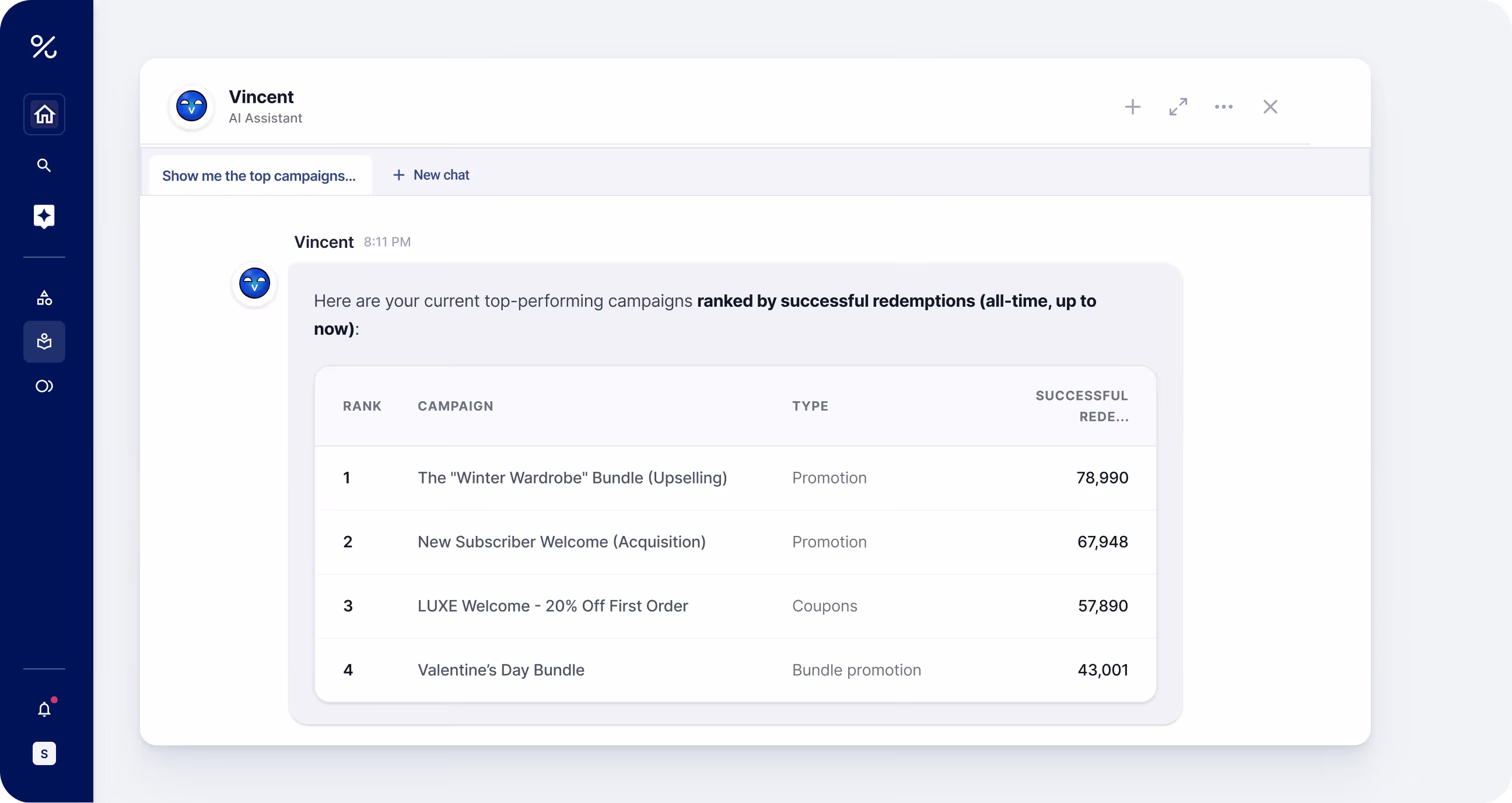Click the Vincent AI Assistant header title
Image resolution: width=1512 pixels, height=803 pixels.
[x=261, y=96]
